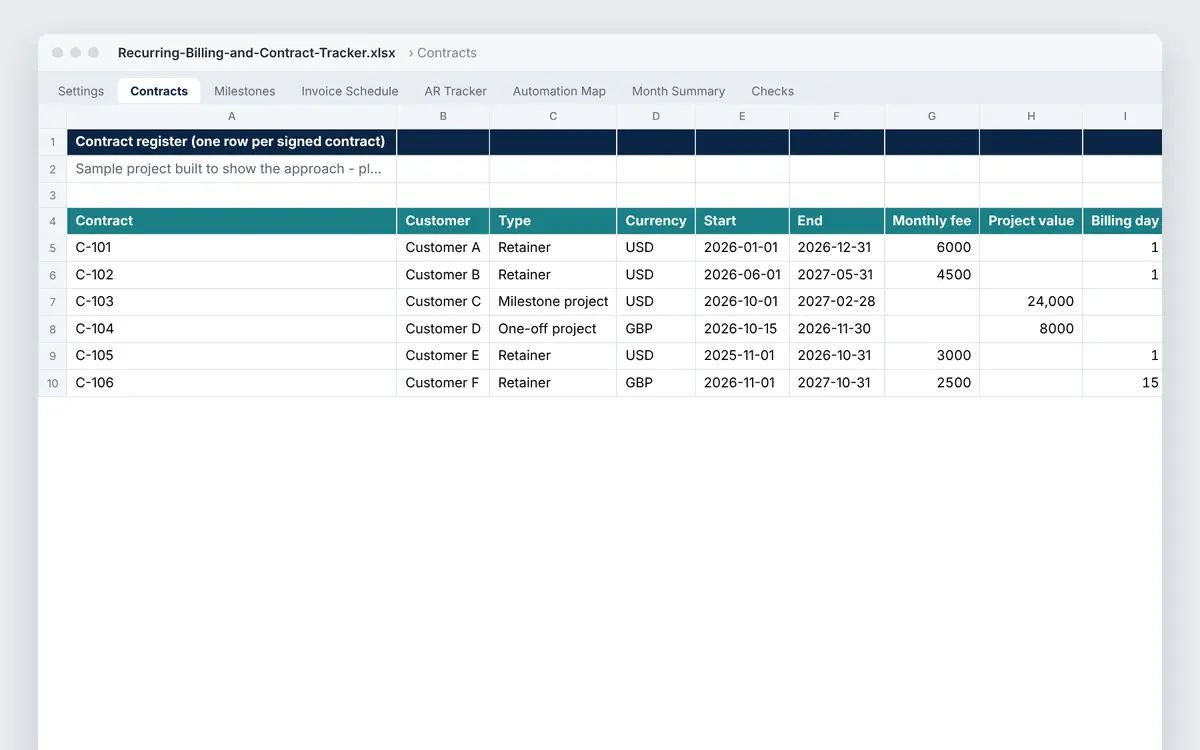Click the monthly fee 6000 cell
This screenshot has width=1200, height=750.
(x=932, y=248)
